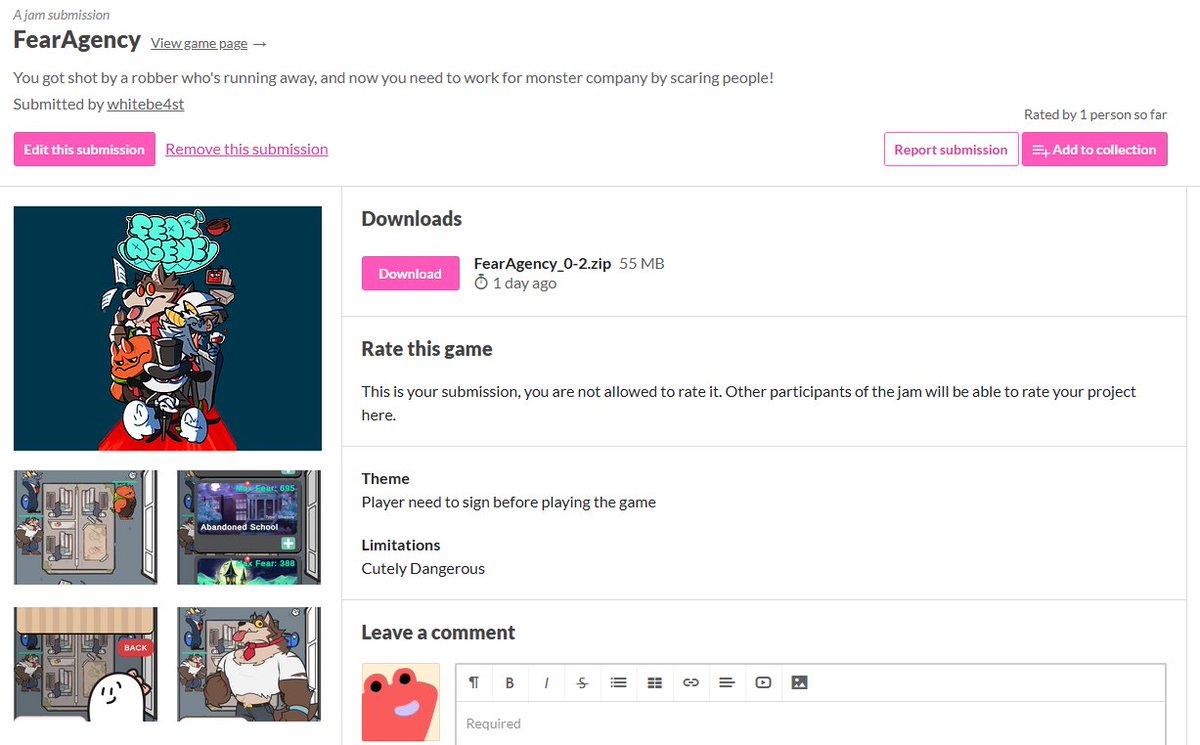
Task: Open whitebe4st author profile link
Action: (x=145, y=104)
